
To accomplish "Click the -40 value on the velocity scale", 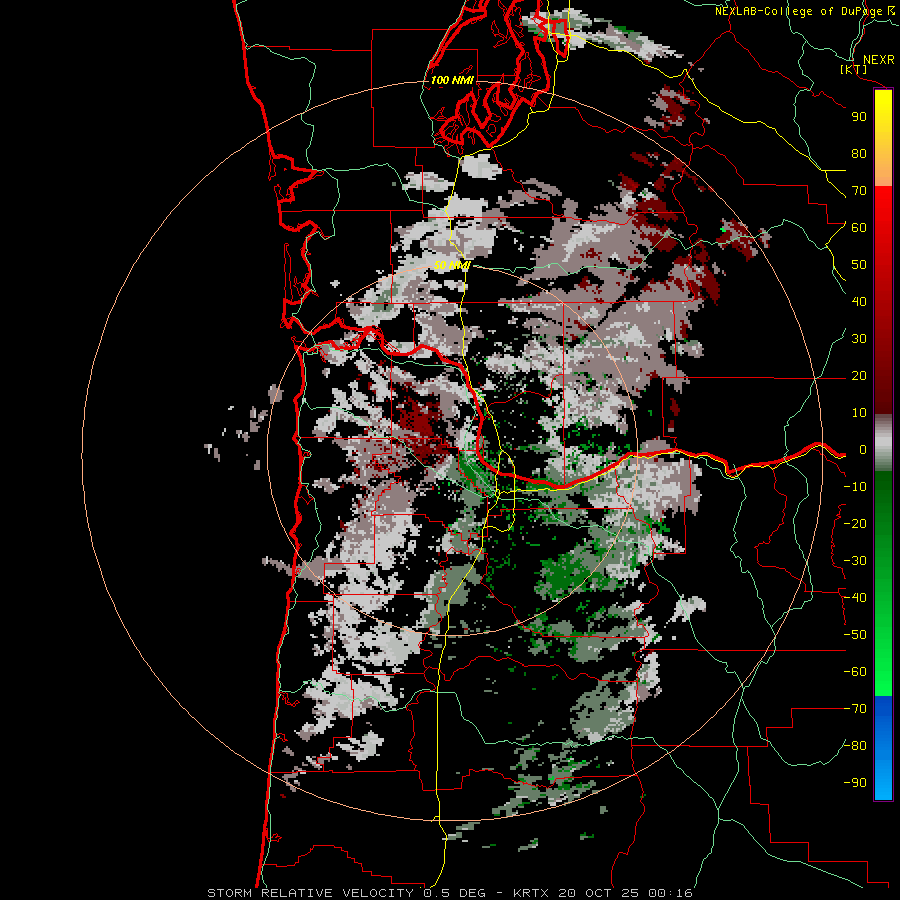I will [855, 598].
